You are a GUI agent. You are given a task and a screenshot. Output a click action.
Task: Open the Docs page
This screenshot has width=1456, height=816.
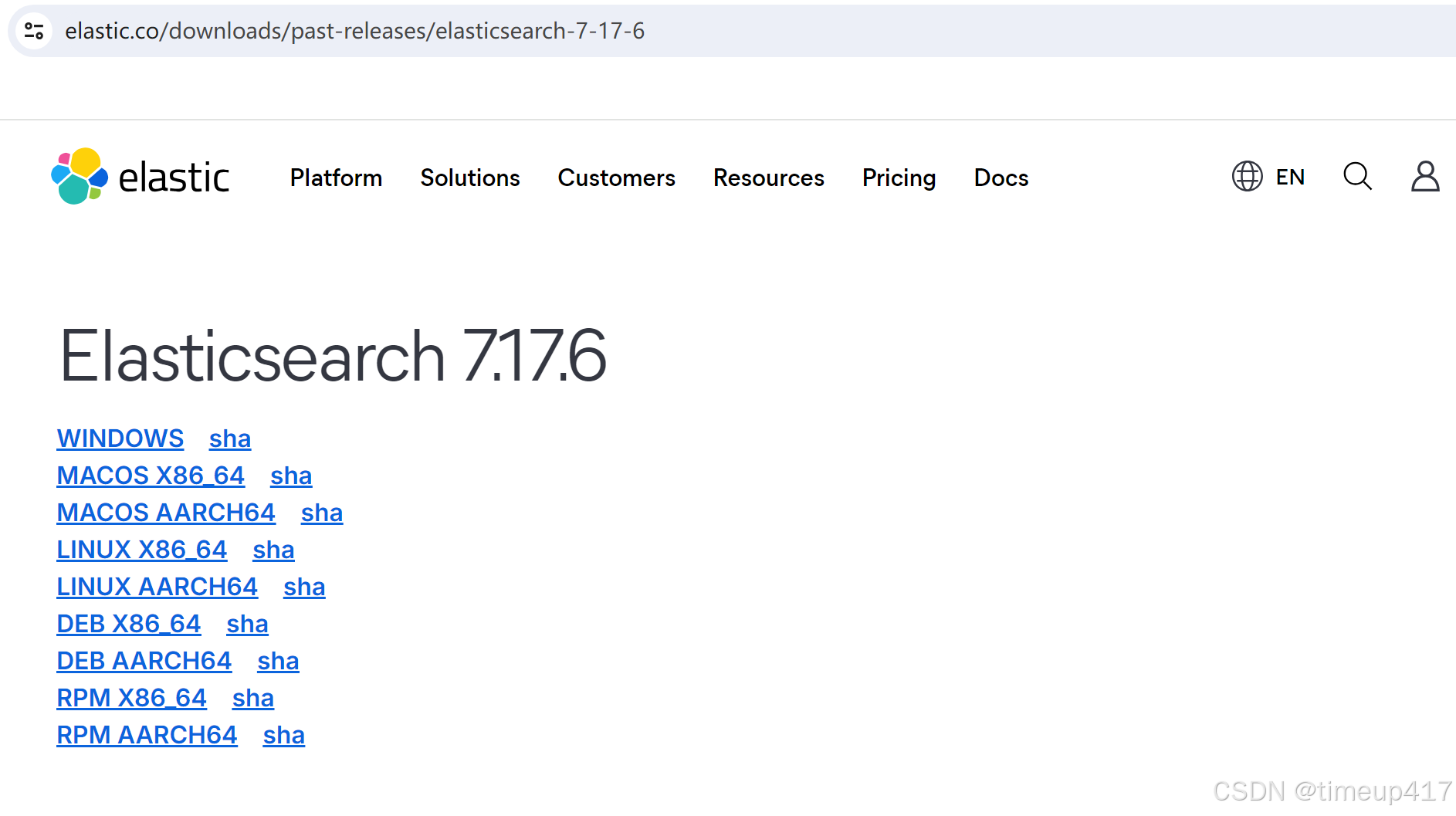(x=1001, y=178)
